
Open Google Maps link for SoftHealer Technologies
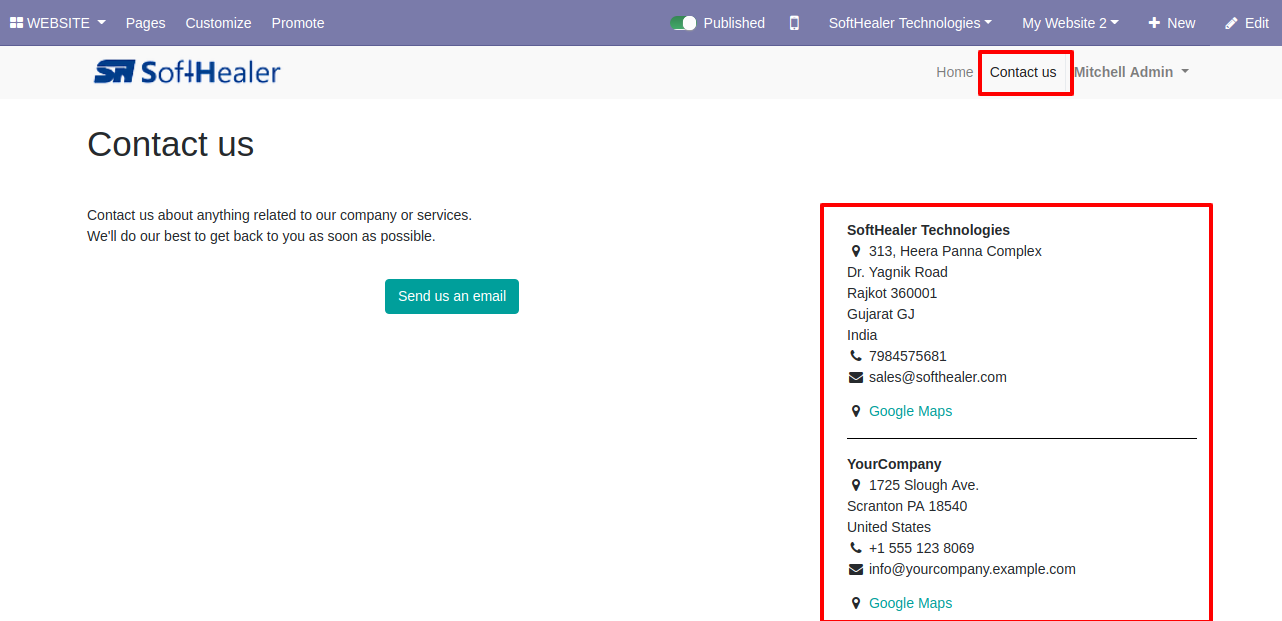pyautogui.click(x=910, y=411)
